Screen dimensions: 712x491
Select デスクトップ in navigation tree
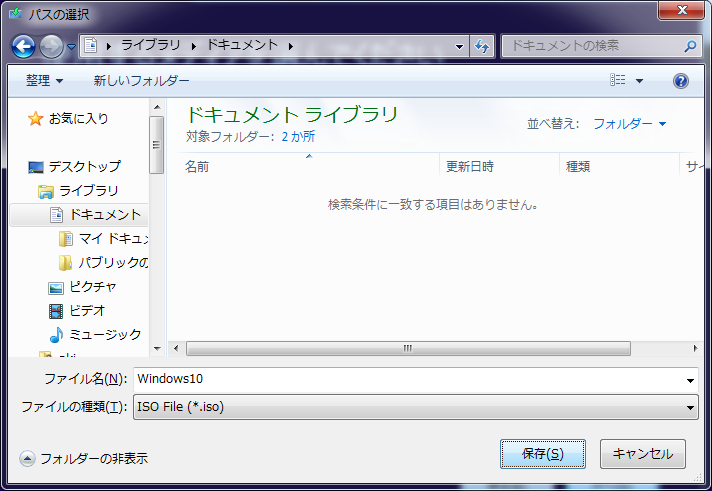point(84,167)
